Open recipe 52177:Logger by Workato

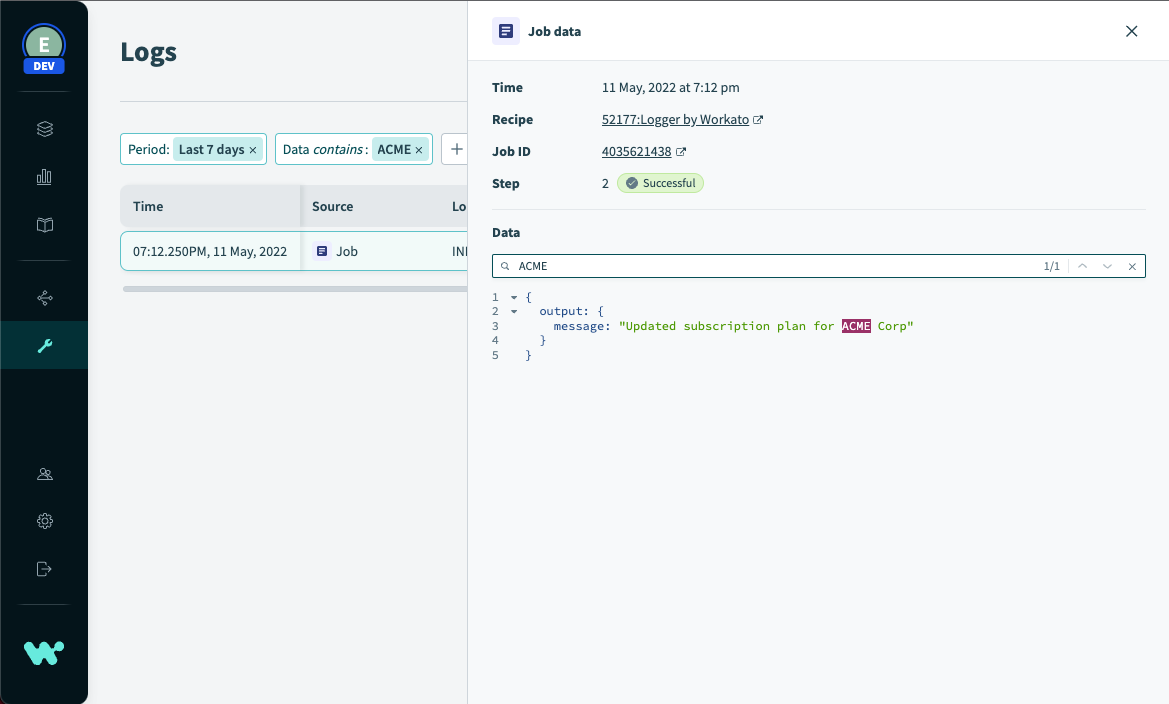[676, 119]
